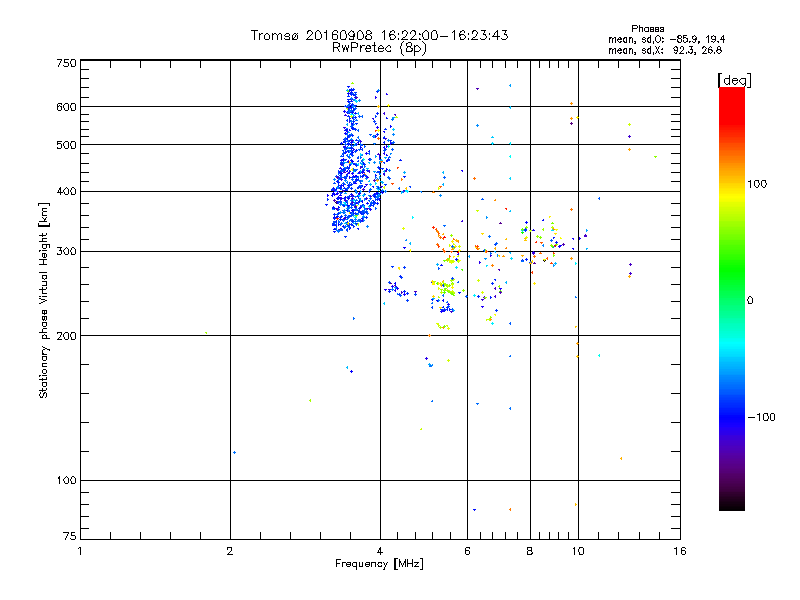Click the lone blue data point just right of 2 MHz

pos(234,453)
